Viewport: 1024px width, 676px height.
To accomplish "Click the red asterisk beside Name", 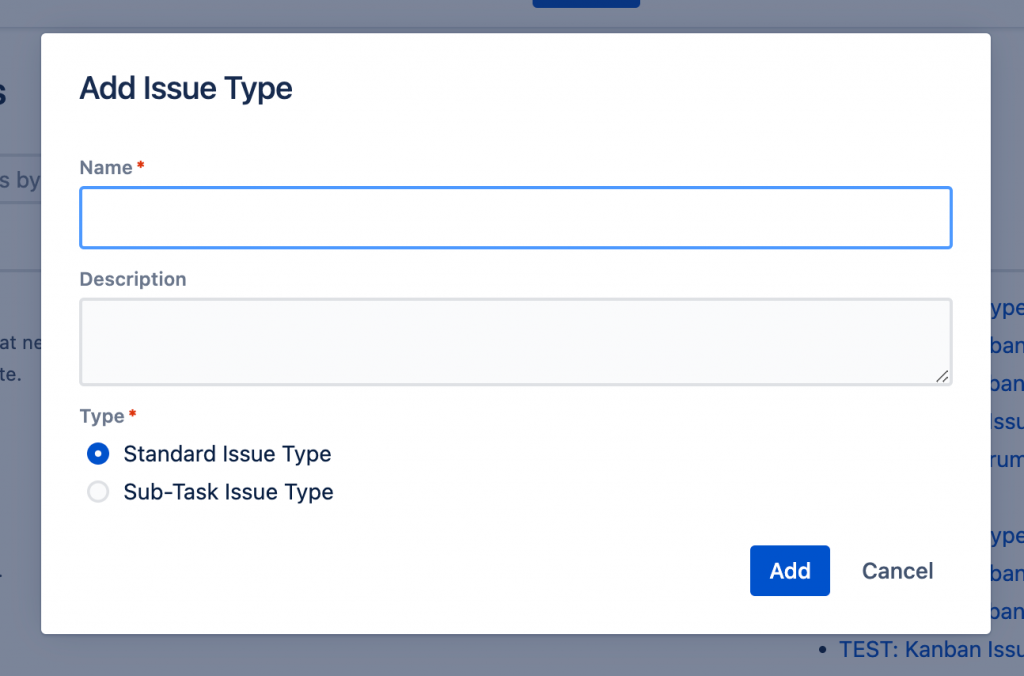I will click(141, 166).
